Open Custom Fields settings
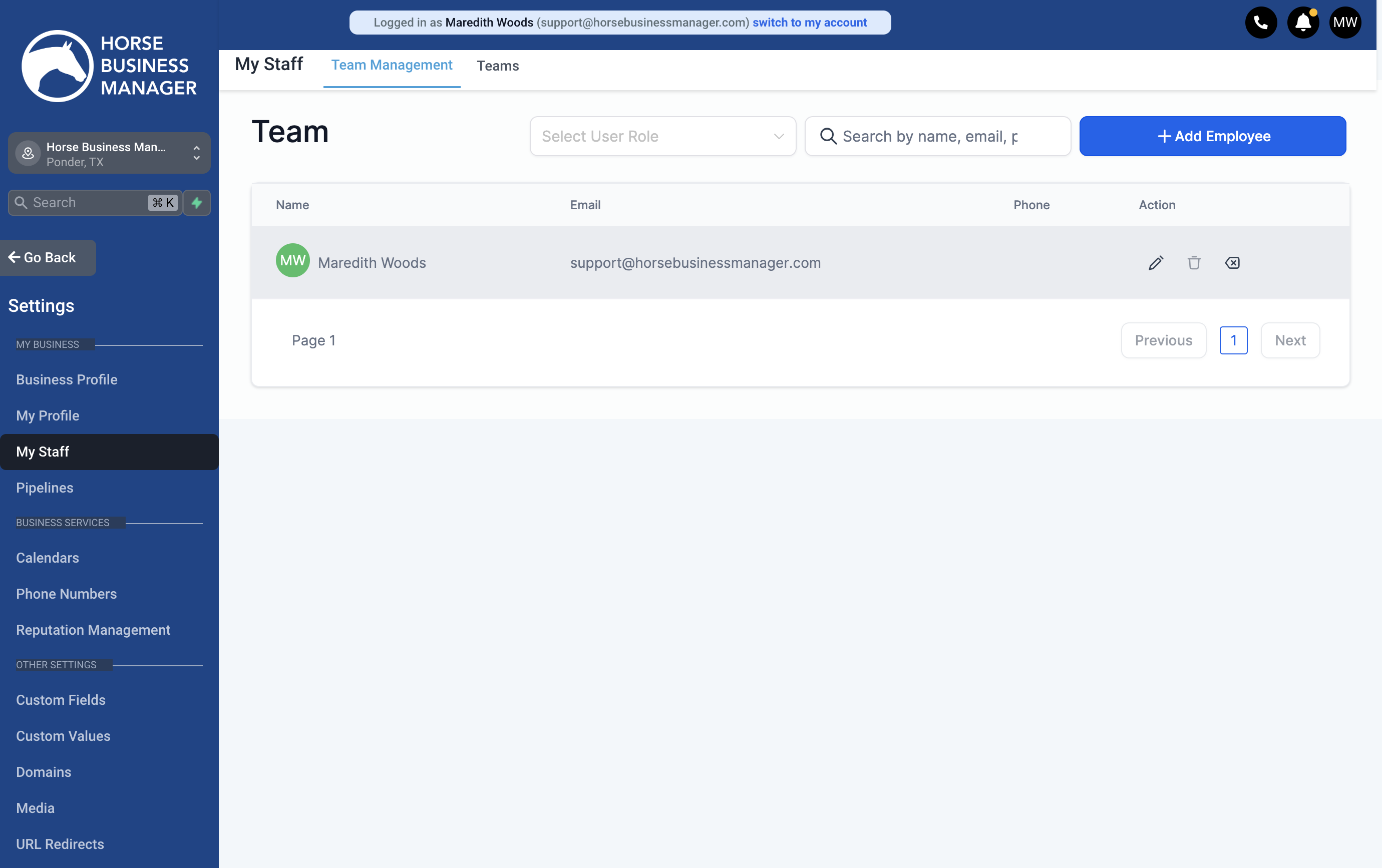 (x=61, y=700)
